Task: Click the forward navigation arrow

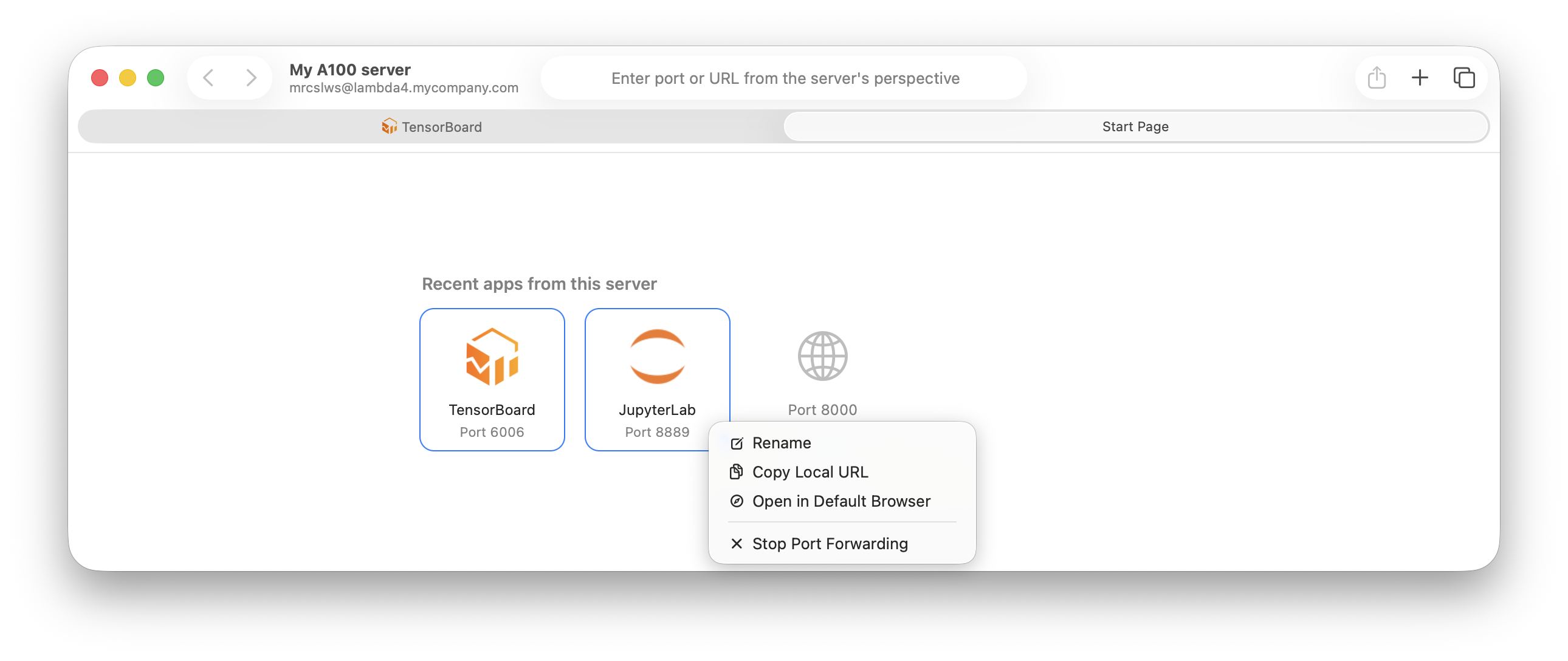Action: (x=251, y=78)
